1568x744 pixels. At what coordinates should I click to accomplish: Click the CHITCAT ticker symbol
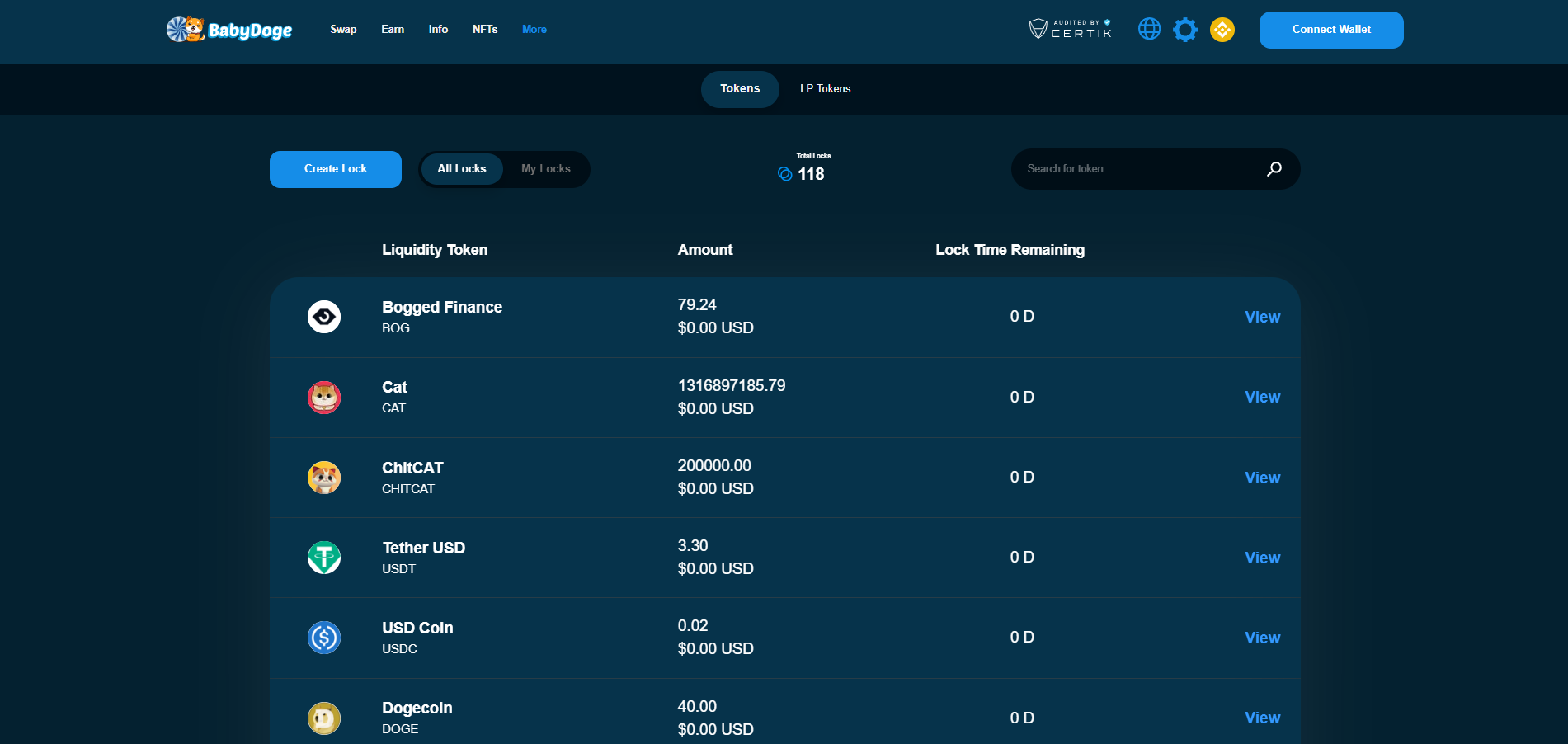point(408,489)
